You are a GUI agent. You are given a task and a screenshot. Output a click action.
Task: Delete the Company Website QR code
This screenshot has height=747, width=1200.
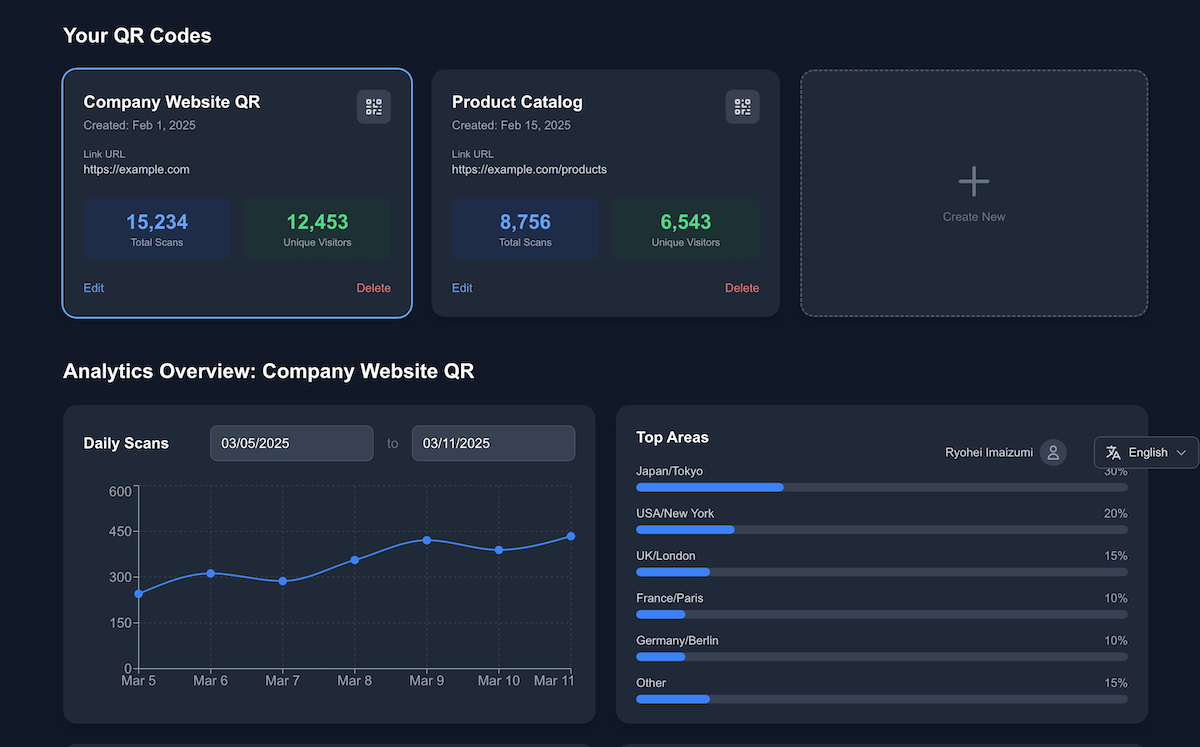373,288
